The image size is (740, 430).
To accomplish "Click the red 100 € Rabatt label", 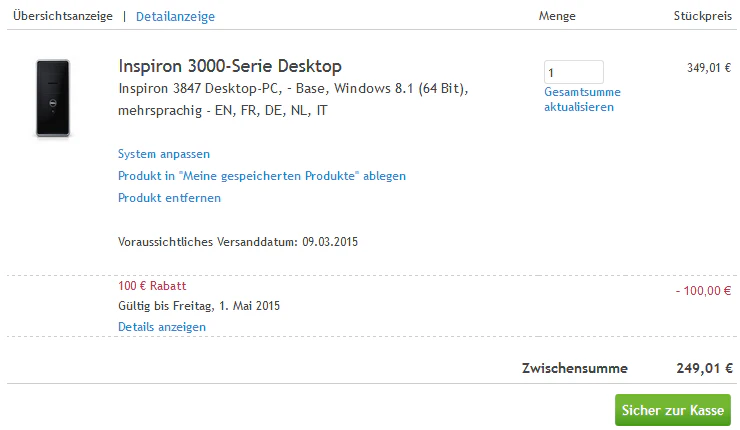I will [152, 286].
